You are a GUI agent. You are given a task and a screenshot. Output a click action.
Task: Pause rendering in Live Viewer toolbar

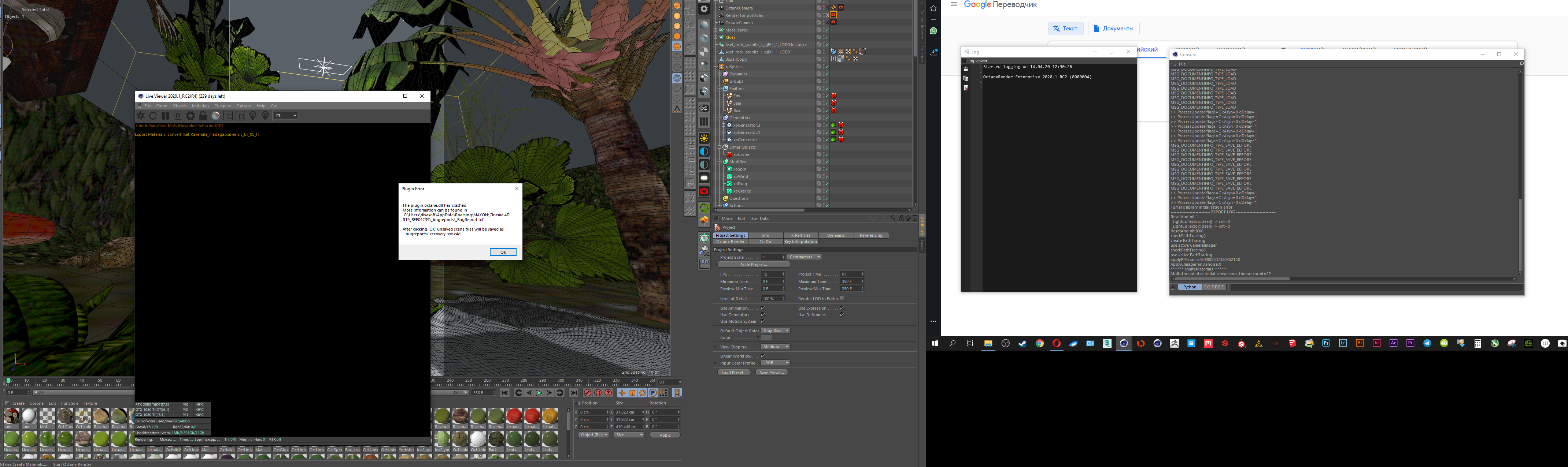tap(166, 116)
